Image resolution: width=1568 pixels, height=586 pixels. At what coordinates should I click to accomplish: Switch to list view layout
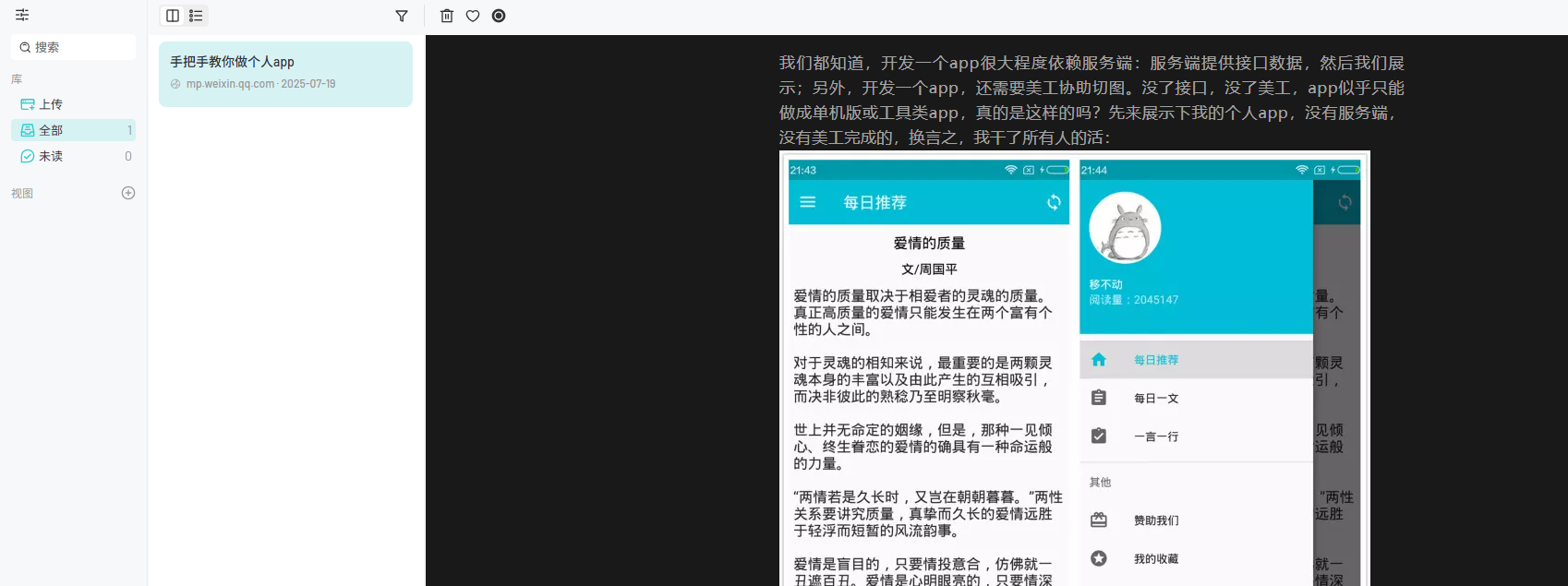(196, 16)
